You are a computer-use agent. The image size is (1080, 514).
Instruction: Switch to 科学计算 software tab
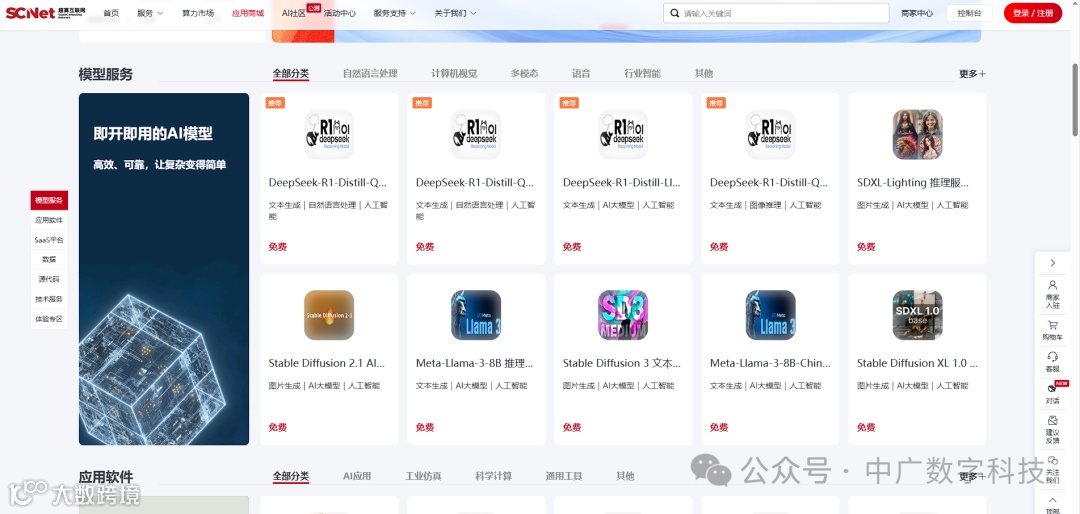tap(493, 476)
